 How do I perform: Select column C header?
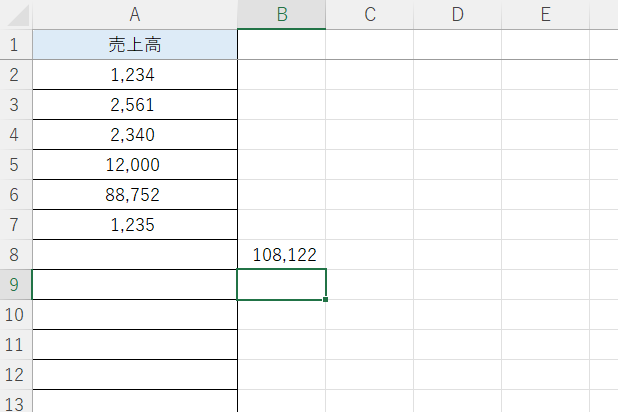370,15
